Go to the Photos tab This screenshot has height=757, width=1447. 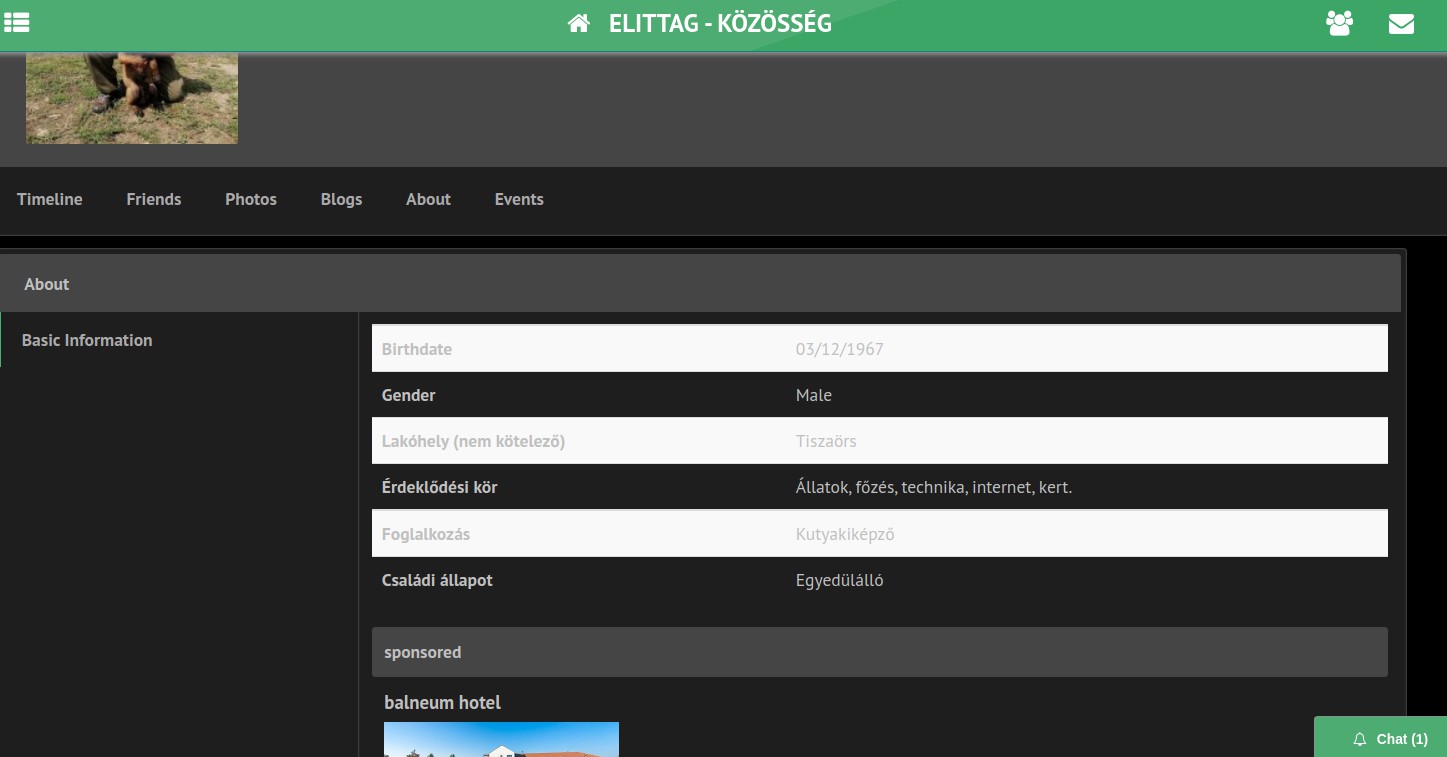pyautogui.click(x=251, y=199)
